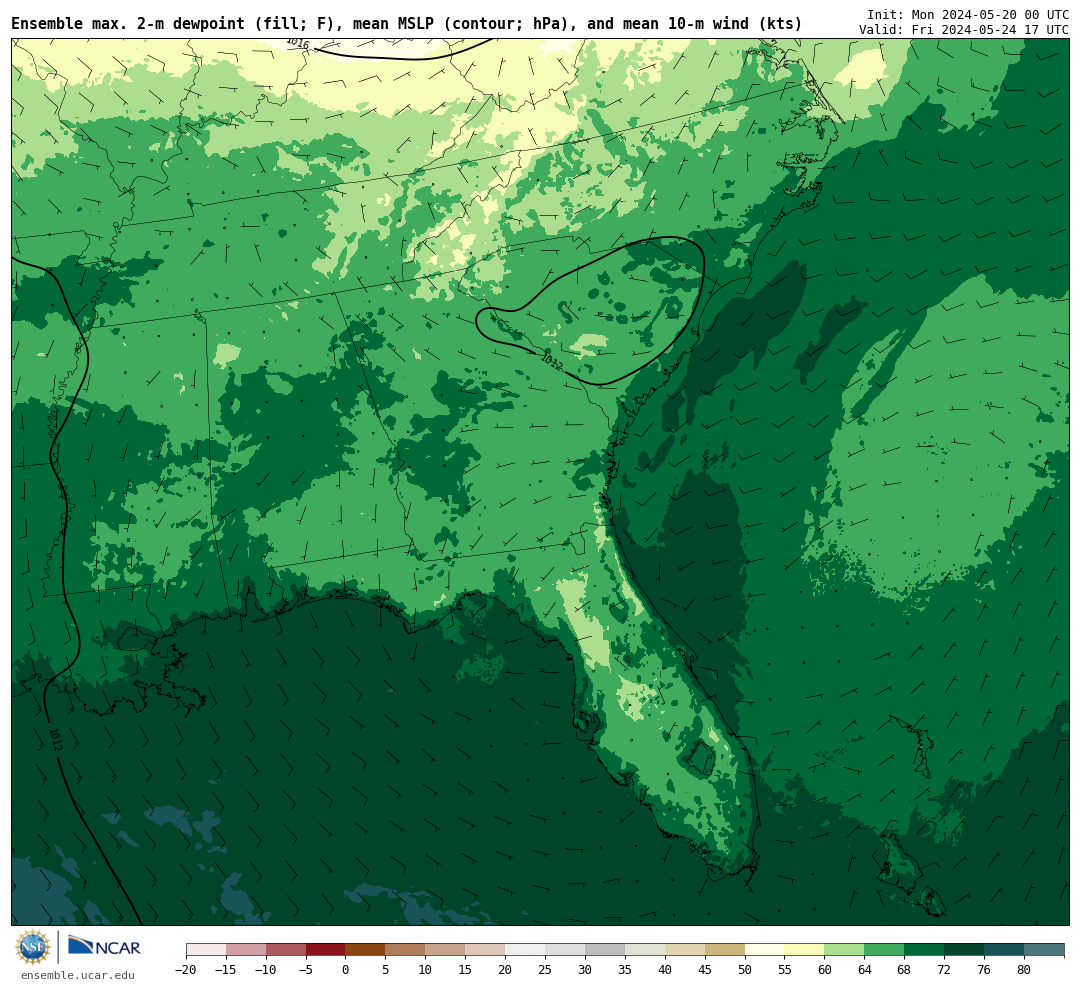Pick the brown swatch between 0 and 5
The width and height of the screenshot is (1080, 988).
tap(366, 949)
